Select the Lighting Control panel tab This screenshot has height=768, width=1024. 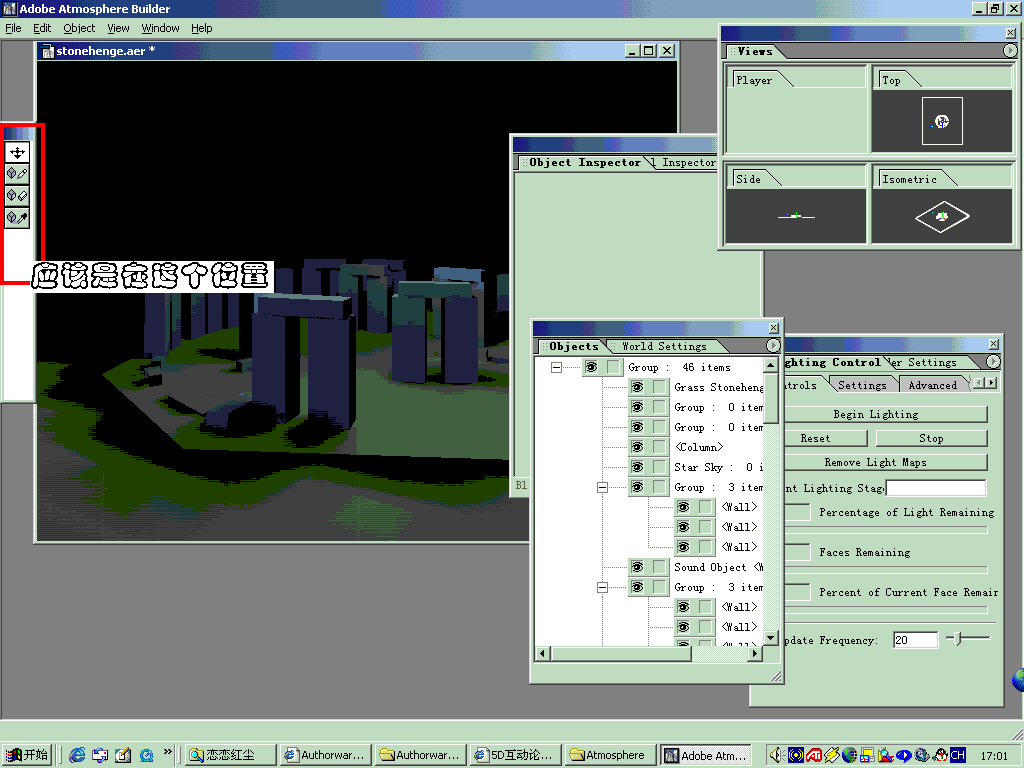(831, 362)
